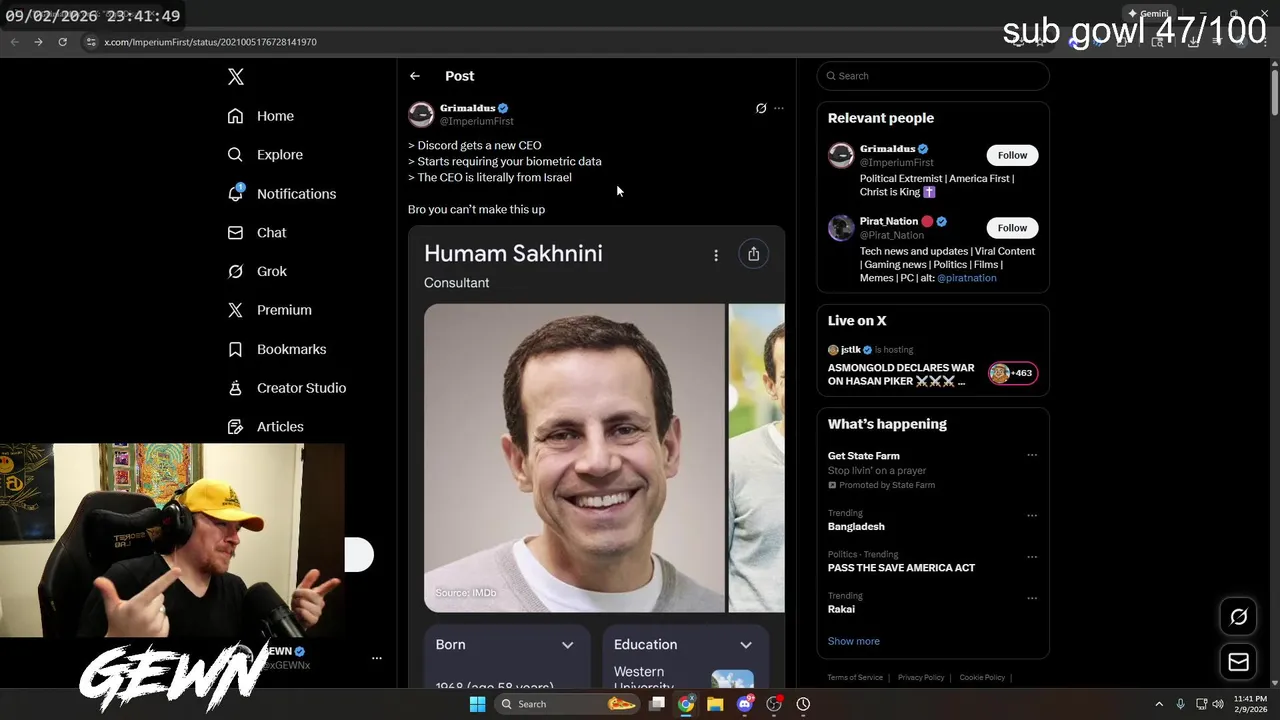Click the Windows taskbar Search box
This screenshot has height=720, width=1280.
(567, 704)
